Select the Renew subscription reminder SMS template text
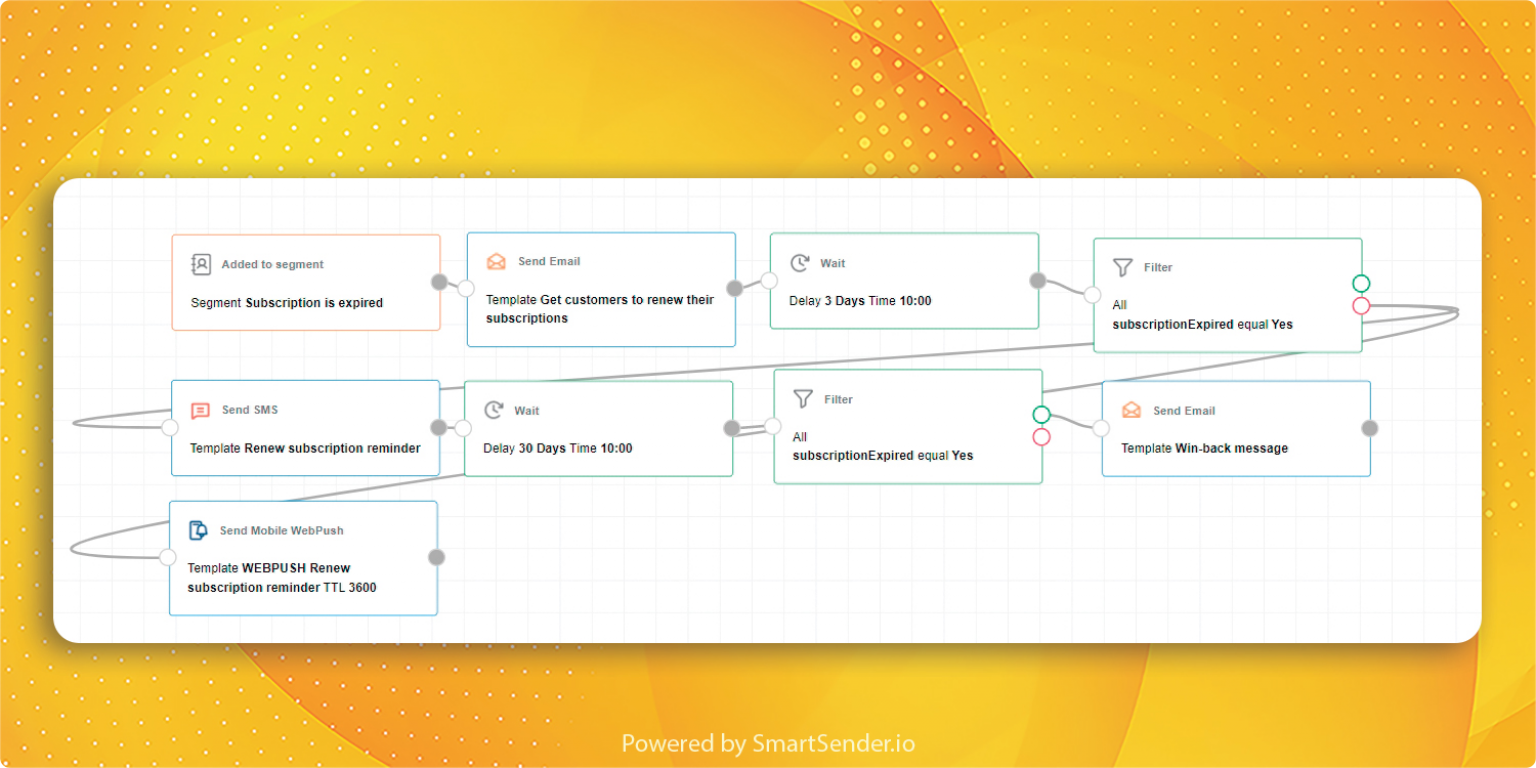The width and height of the screenshot is (1536, 768). click(x=332, y=448)
